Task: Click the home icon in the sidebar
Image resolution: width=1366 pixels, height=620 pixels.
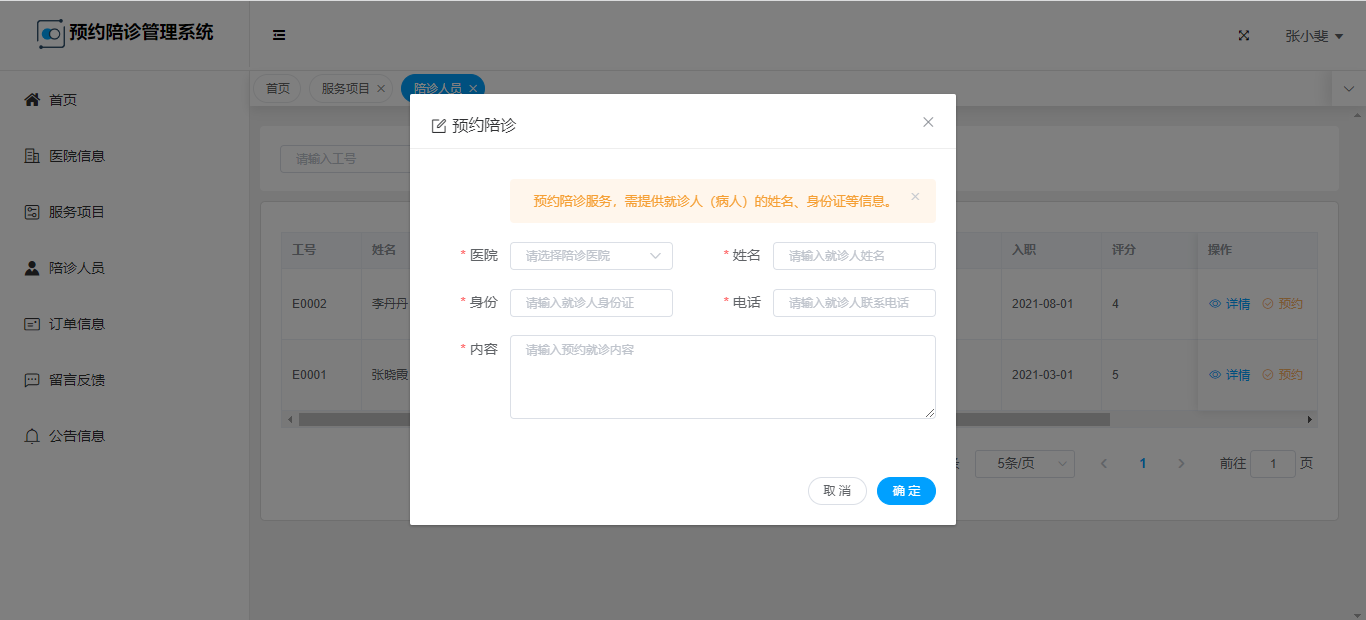Action: point(32,100)
